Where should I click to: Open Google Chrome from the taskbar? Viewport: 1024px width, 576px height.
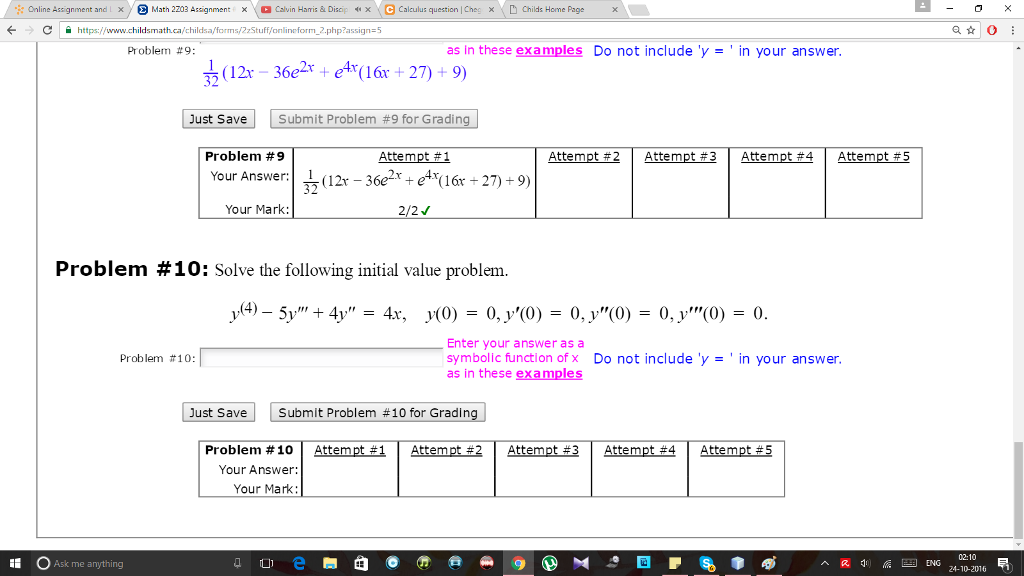coord(518,563)
